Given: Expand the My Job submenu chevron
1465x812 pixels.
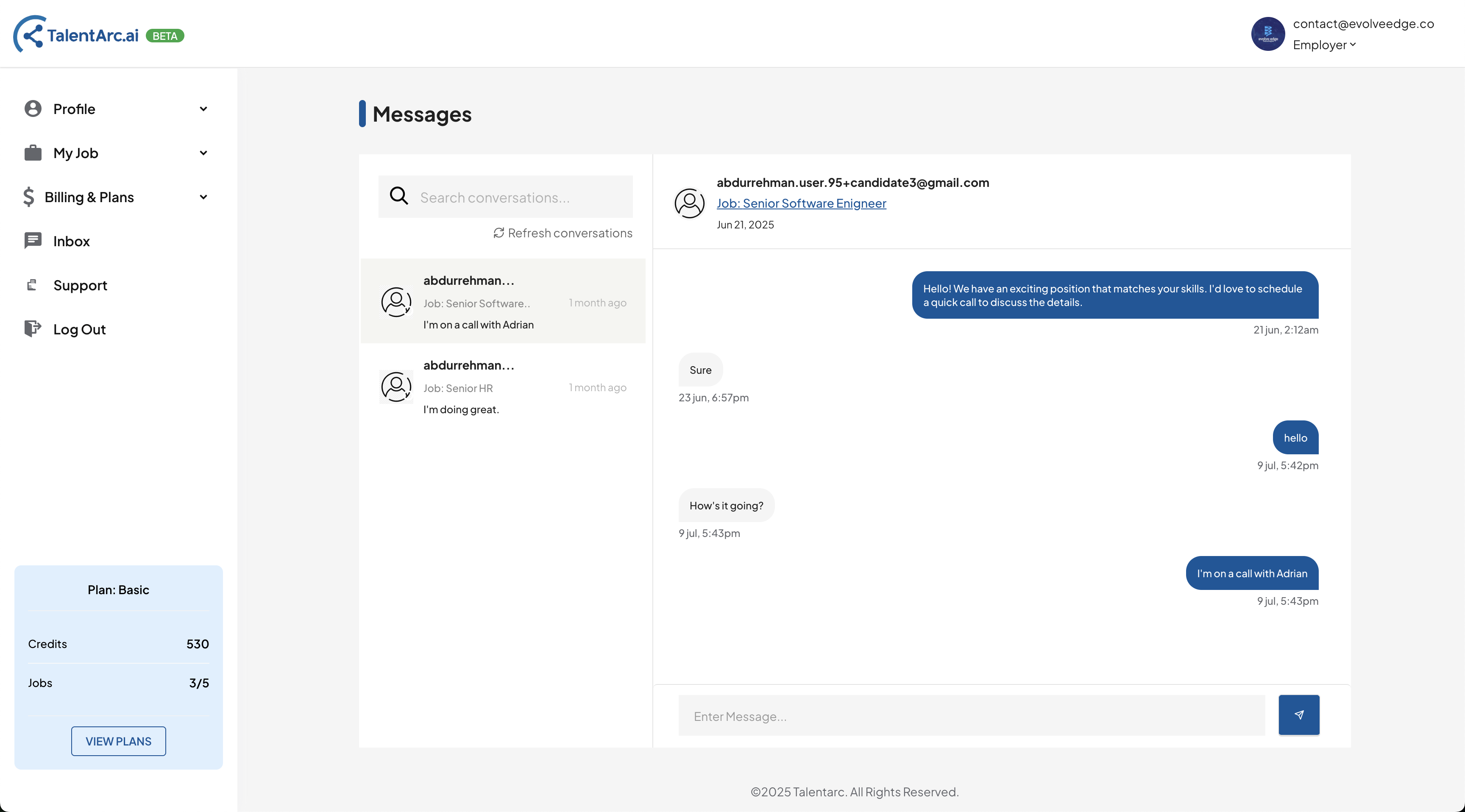Looking at the screenshot, I should [203, 153].
